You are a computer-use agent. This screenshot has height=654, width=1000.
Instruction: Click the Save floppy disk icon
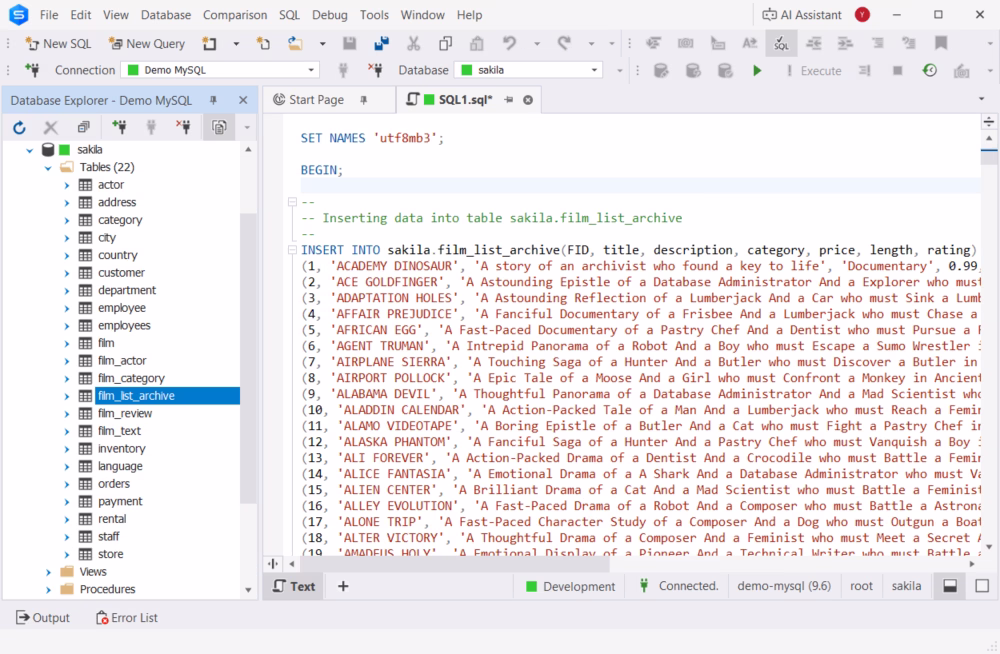349,43
